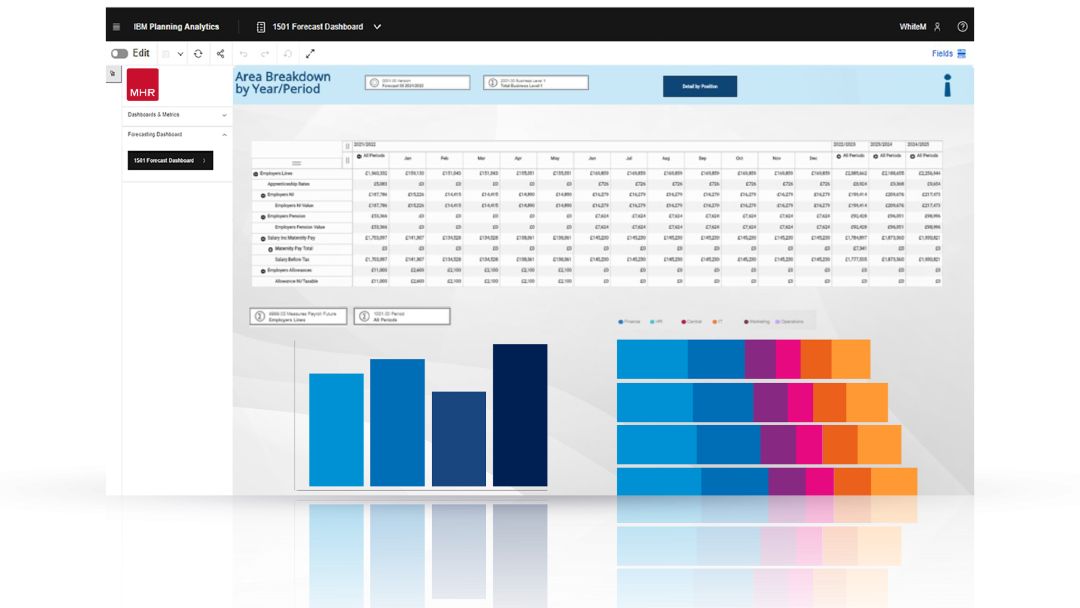Open the Save options dropdown arrow
The width and height of the screenshot is (1080, 608).
tap(180, 54)
